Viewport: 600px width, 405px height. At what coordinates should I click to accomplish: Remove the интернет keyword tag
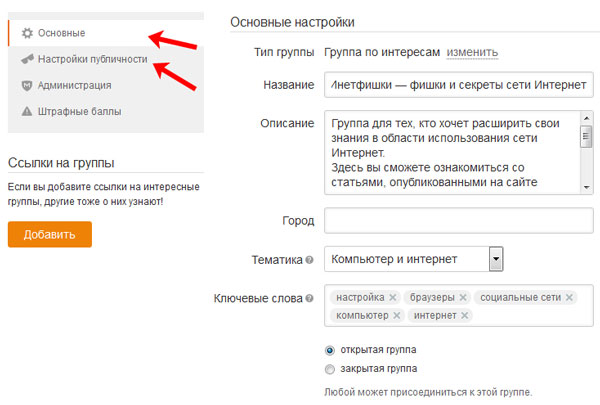point(465,315)
